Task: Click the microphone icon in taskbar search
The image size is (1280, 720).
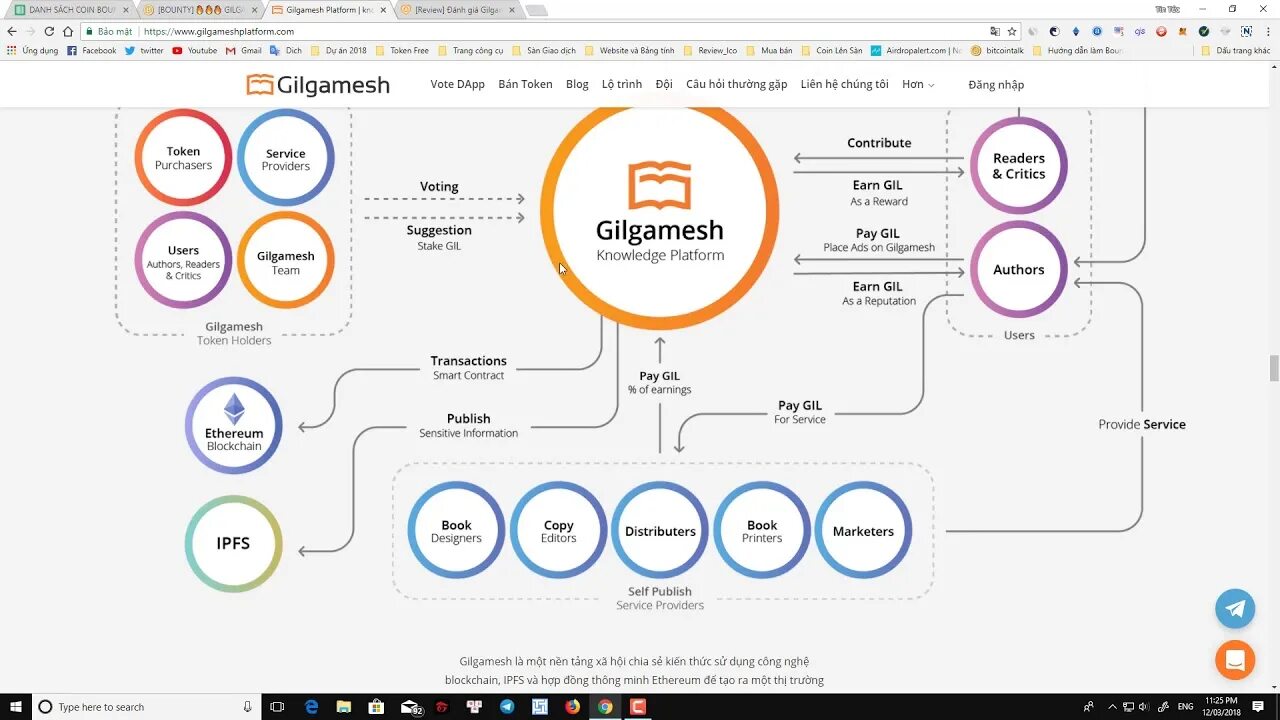Action: (247, 707)
